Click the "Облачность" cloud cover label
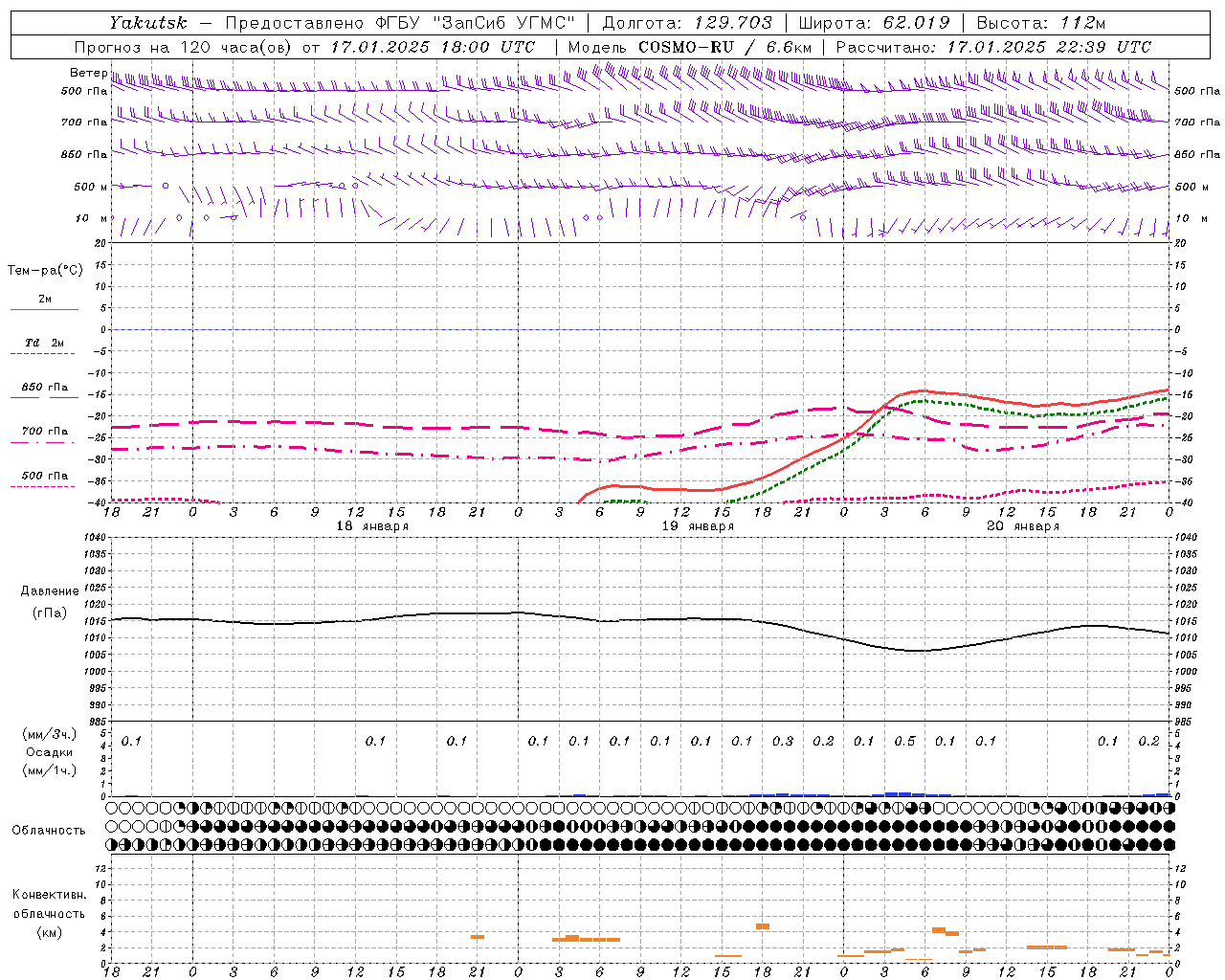Screen dimensions: 1225x980 [x=49, y=831]
